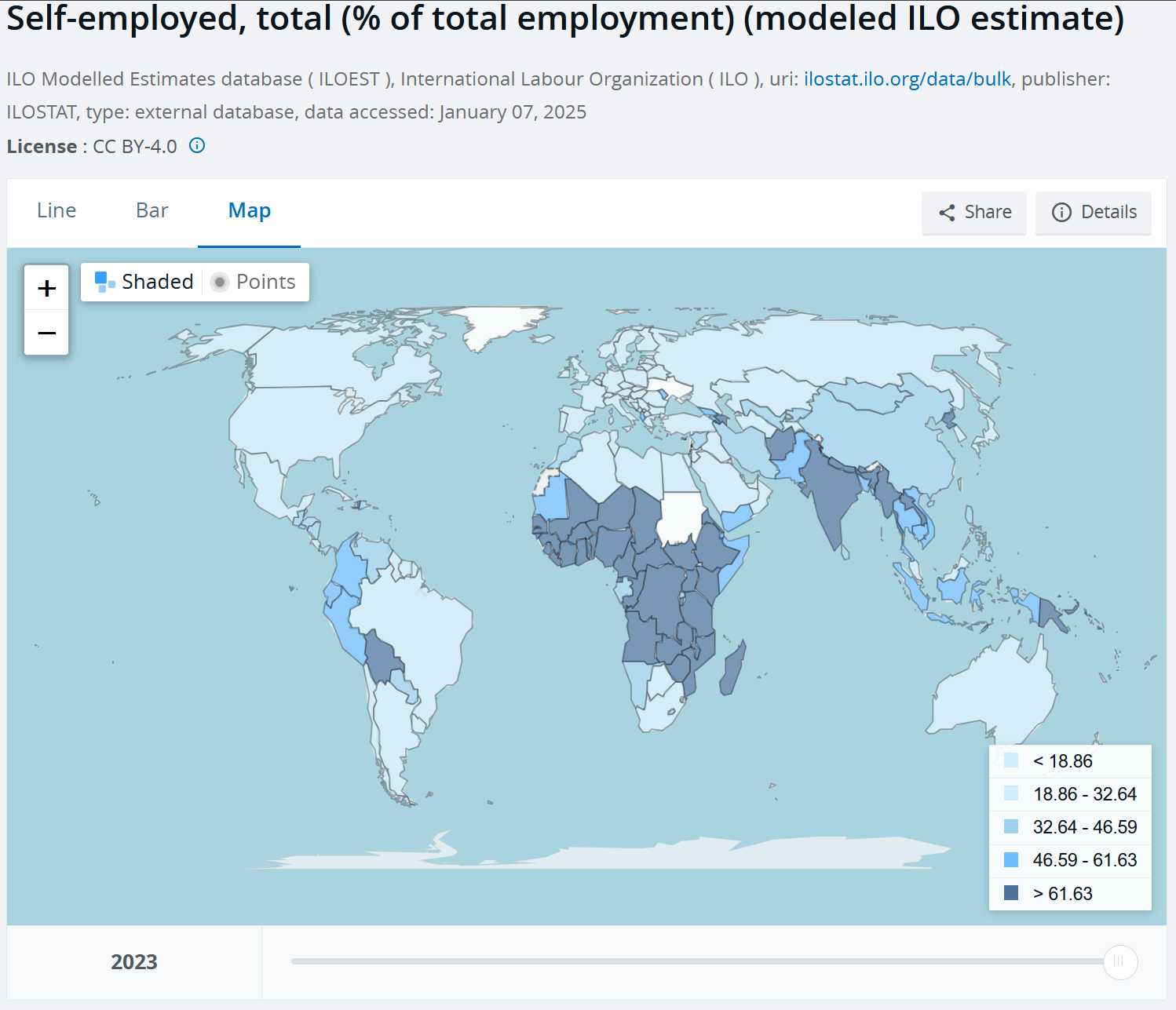Switch map display to Points mode

[x=254, y=282]
